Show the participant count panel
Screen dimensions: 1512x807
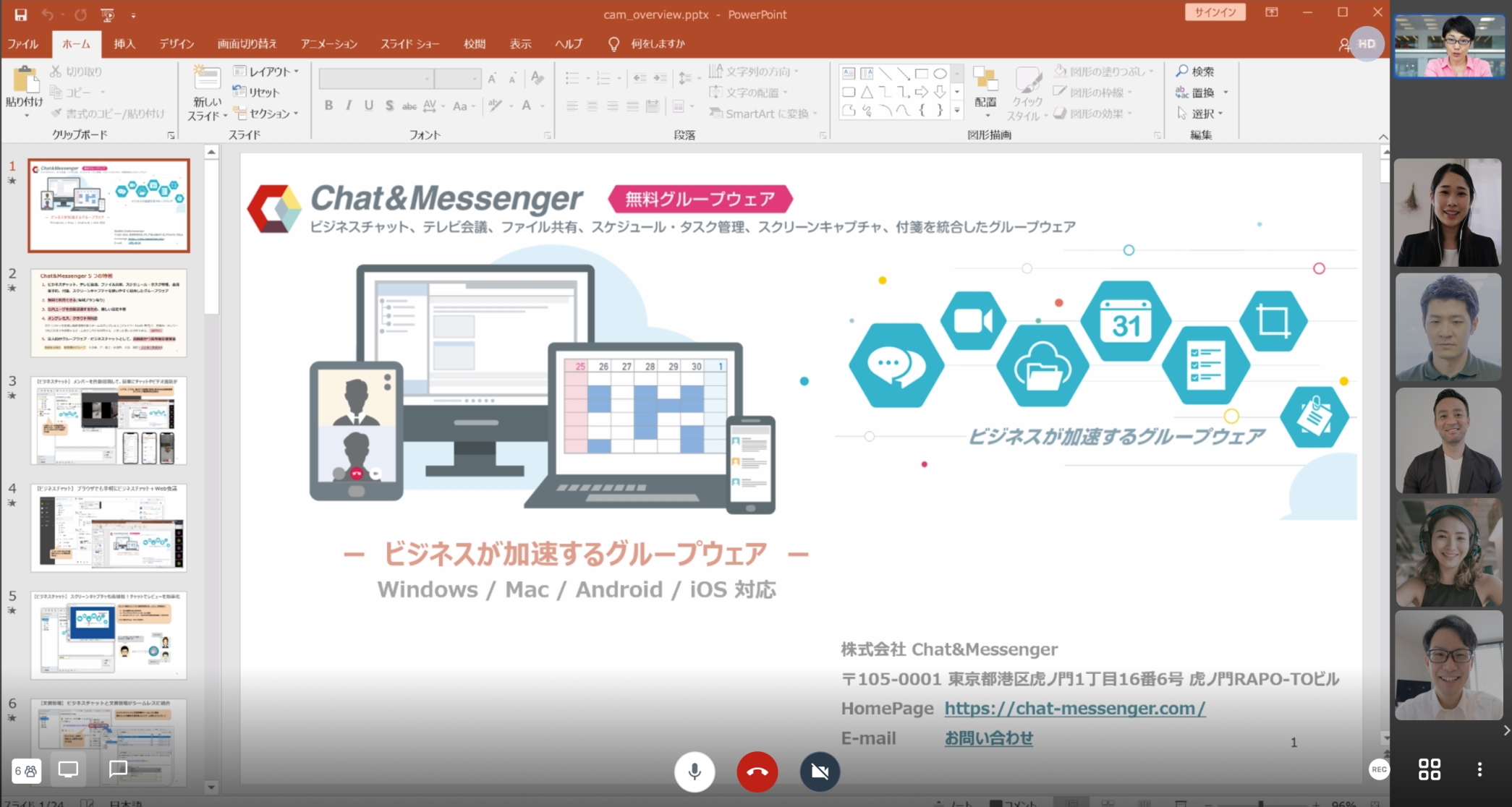(x=26, y=771)
